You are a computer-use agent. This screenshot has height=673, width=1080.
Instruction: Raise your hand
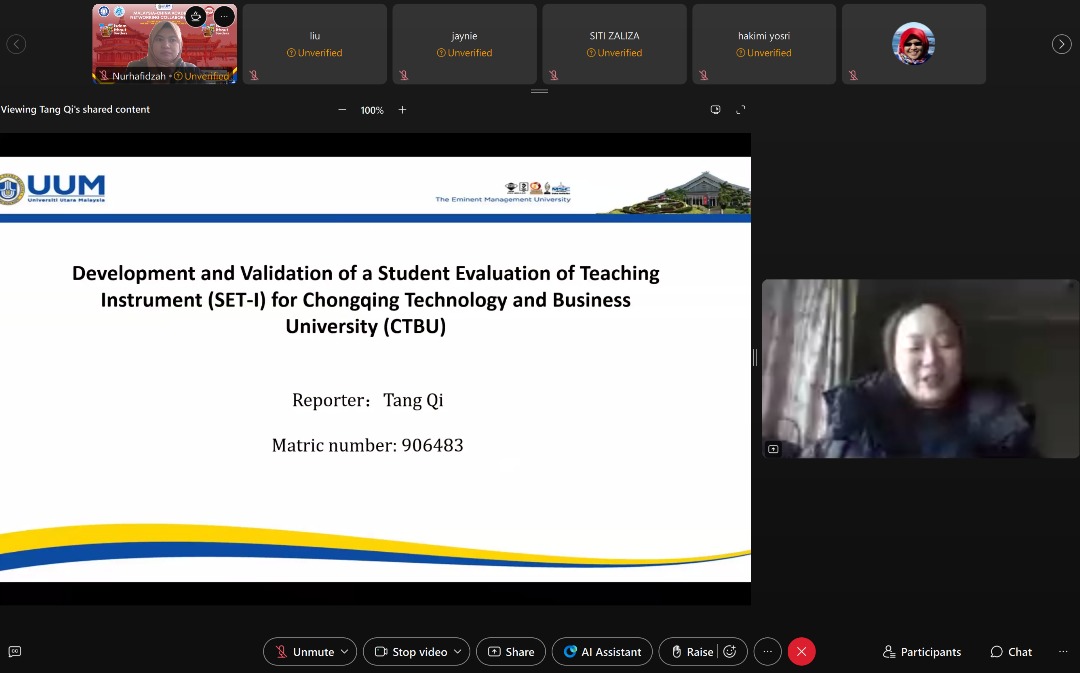click(695, 651)
